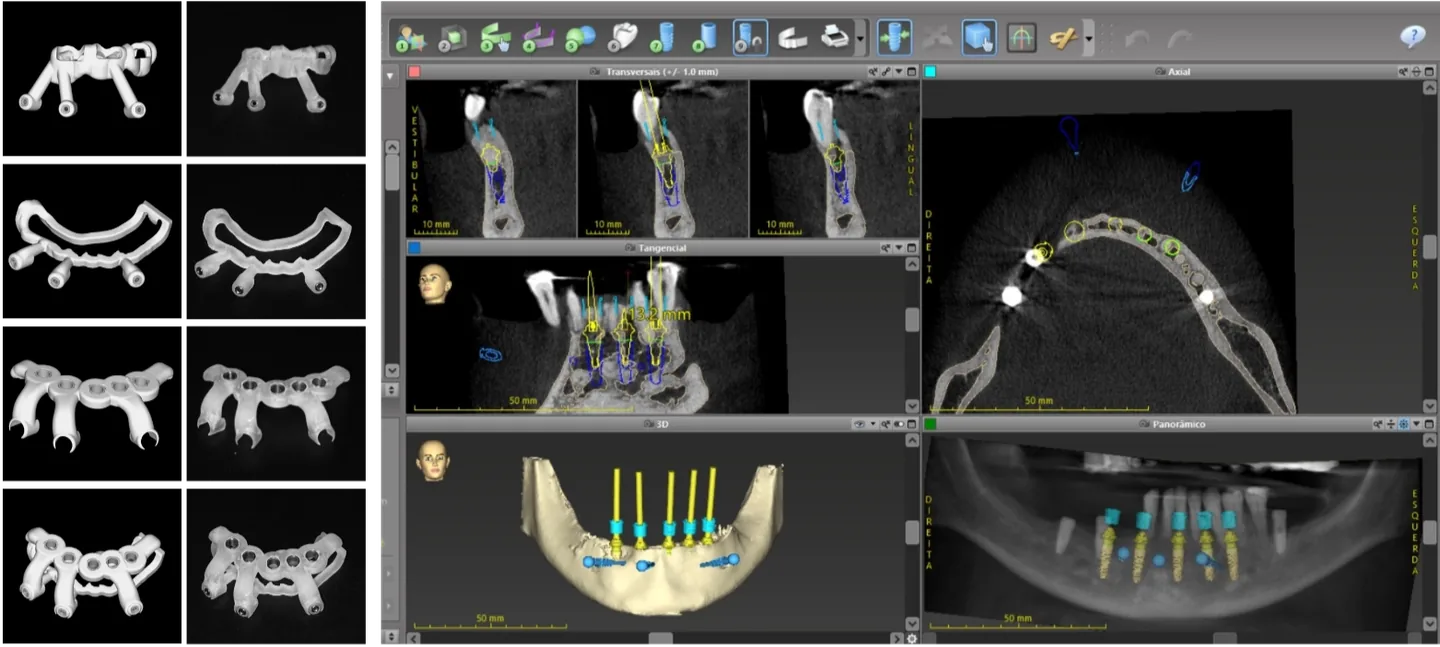Open dropdown arrow in Panorâmico header
Viewport: 1440px width, 647px height.
1417,424
